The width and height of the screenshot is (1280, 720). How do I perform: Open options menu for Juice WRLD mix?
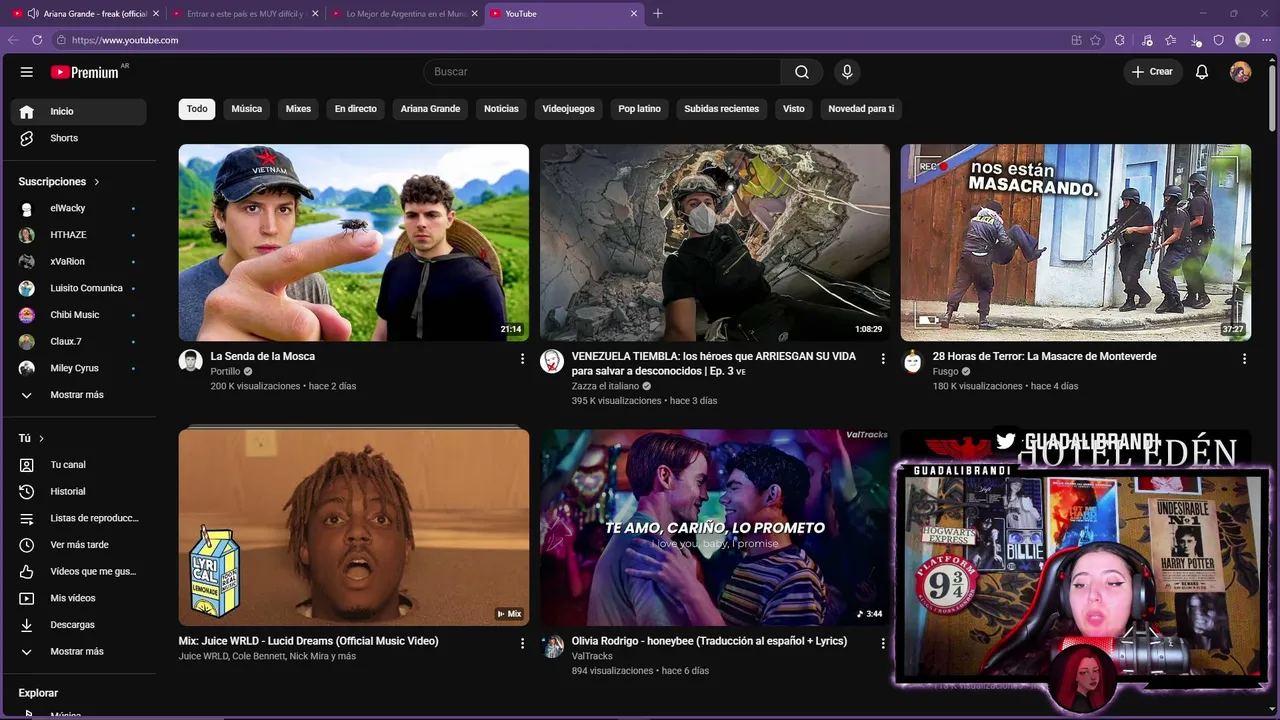click(522, 643)
